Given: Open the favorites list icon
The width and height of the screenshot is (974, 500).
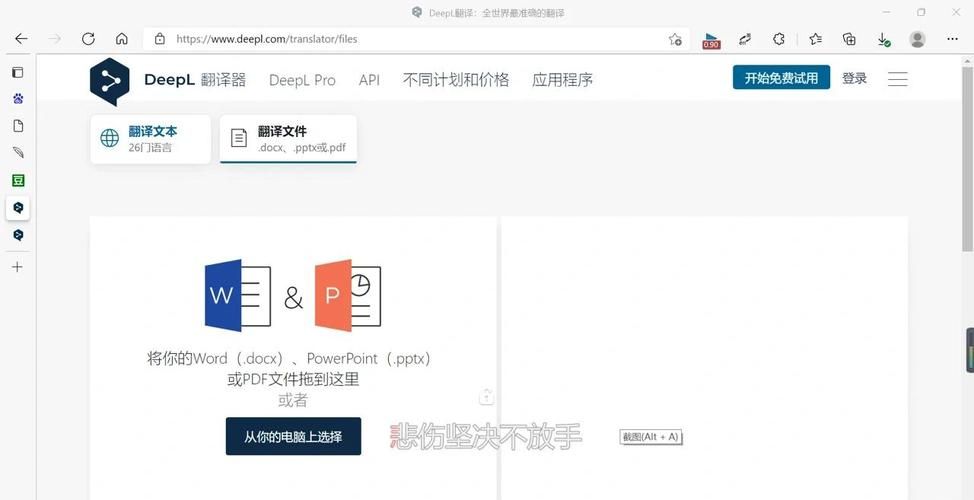Looking at the screenshot, I should [816, 39].
